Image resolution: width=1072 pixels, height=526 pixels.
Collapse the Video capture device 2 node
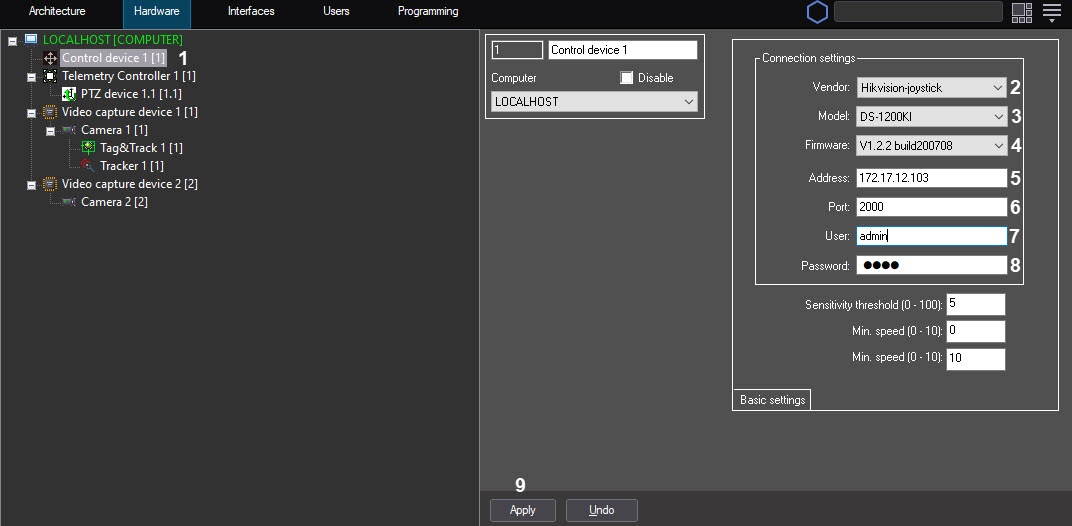[x=31, y=185]
